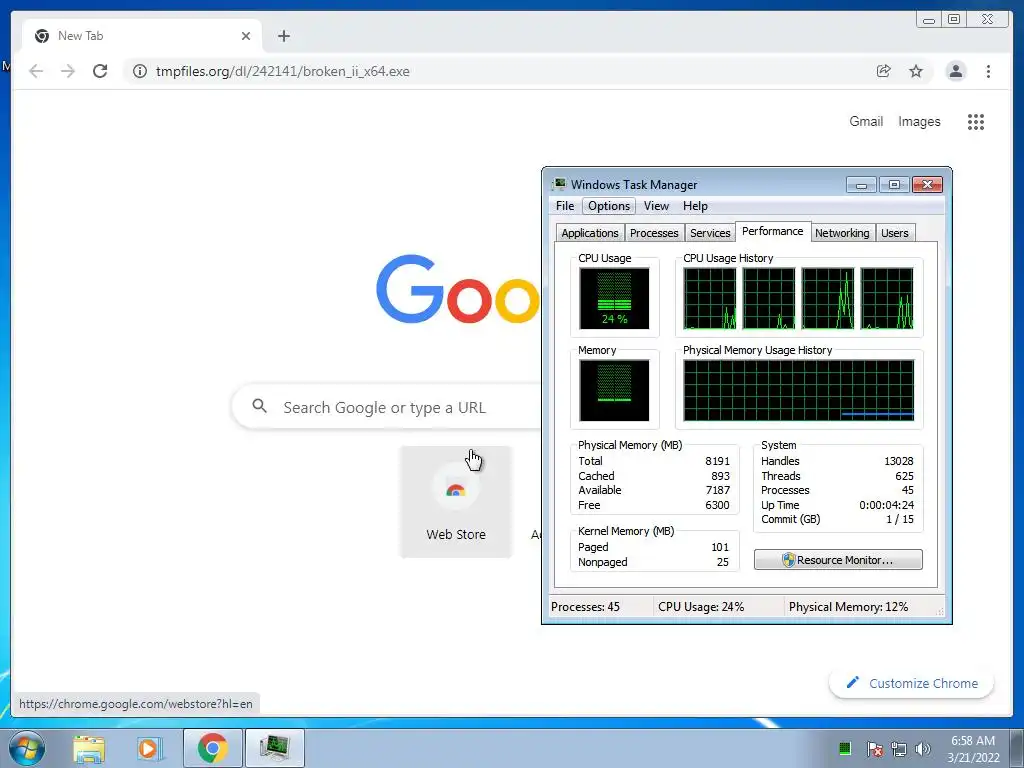1024x768 pixels.
Task: Select Chrome taskbar button
Action: (x=212, y=748)
